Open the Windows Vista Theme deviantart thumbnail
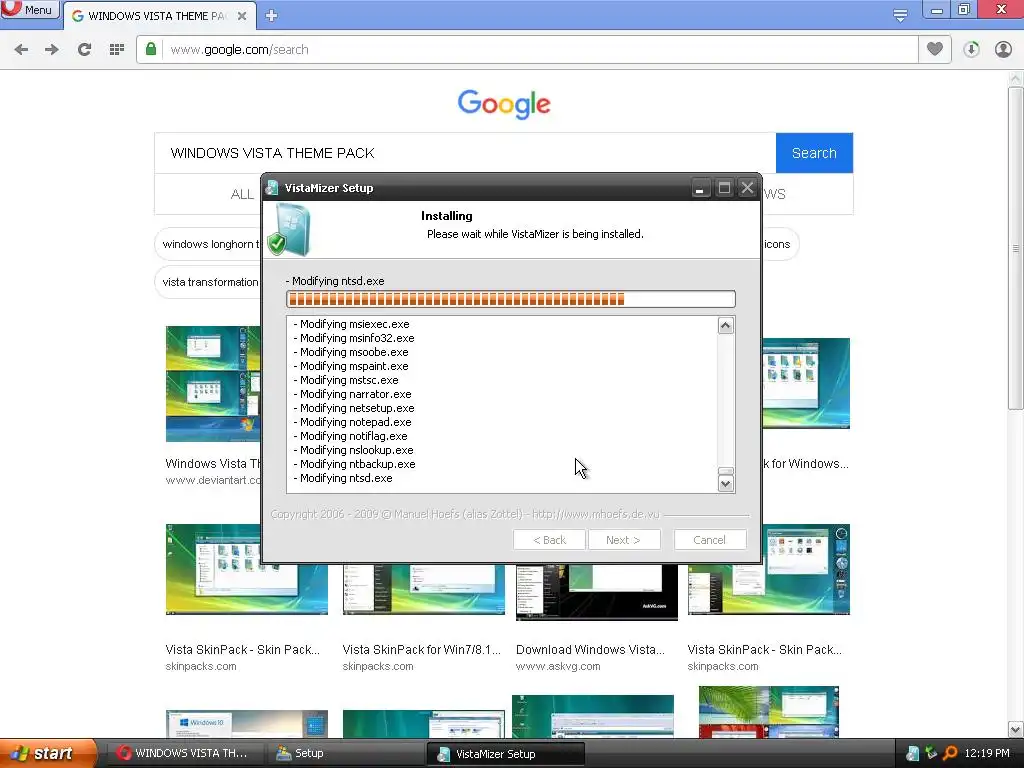This screenshot has height=768, width=1024. pos(213,384)
